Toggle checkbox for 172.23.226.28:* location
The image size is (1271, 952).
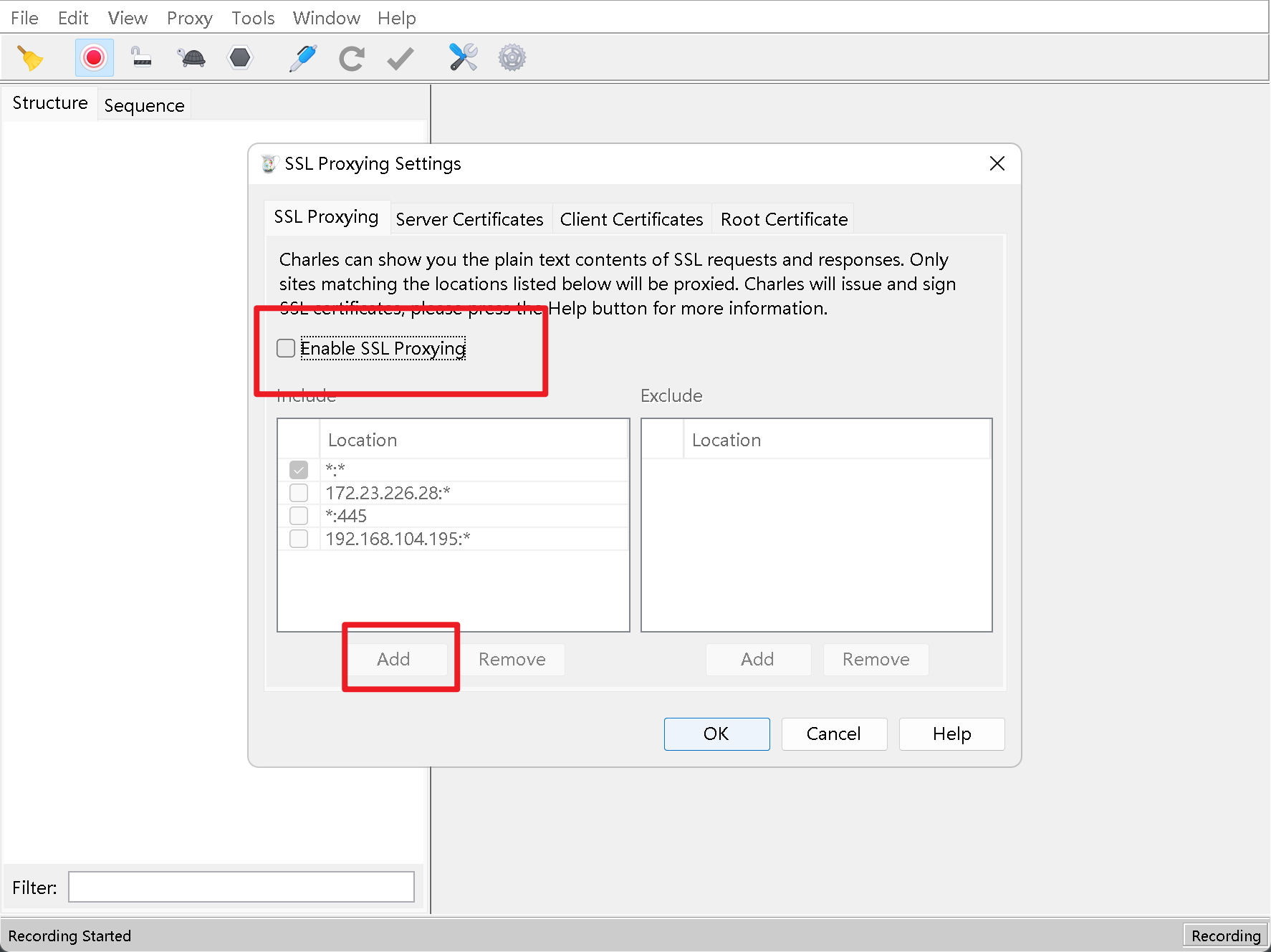299,493
